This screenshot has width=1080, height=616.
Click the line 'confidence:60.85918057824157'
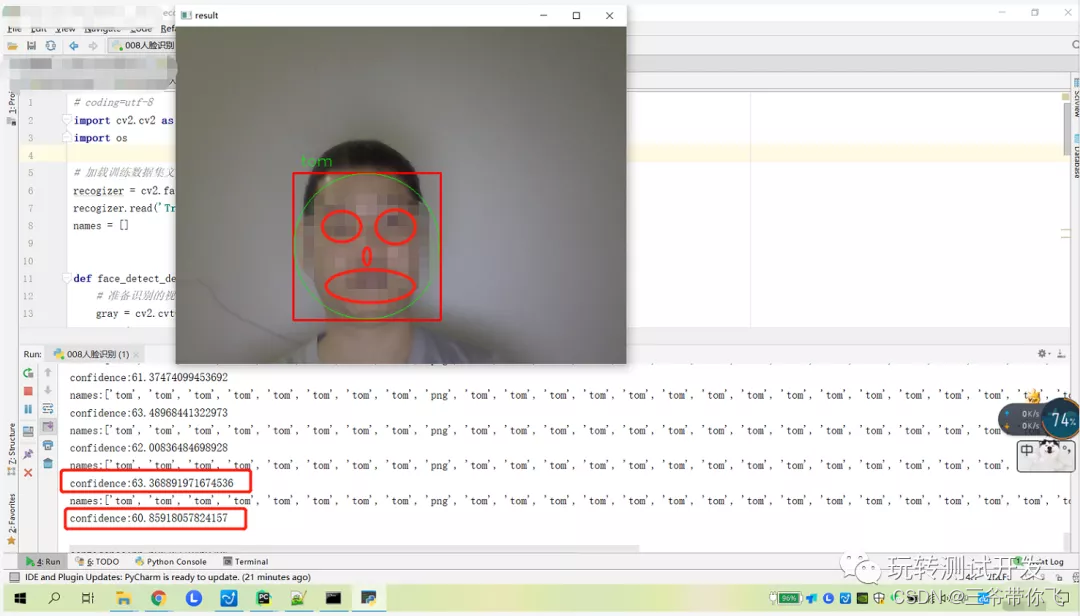tap(148, 518)
